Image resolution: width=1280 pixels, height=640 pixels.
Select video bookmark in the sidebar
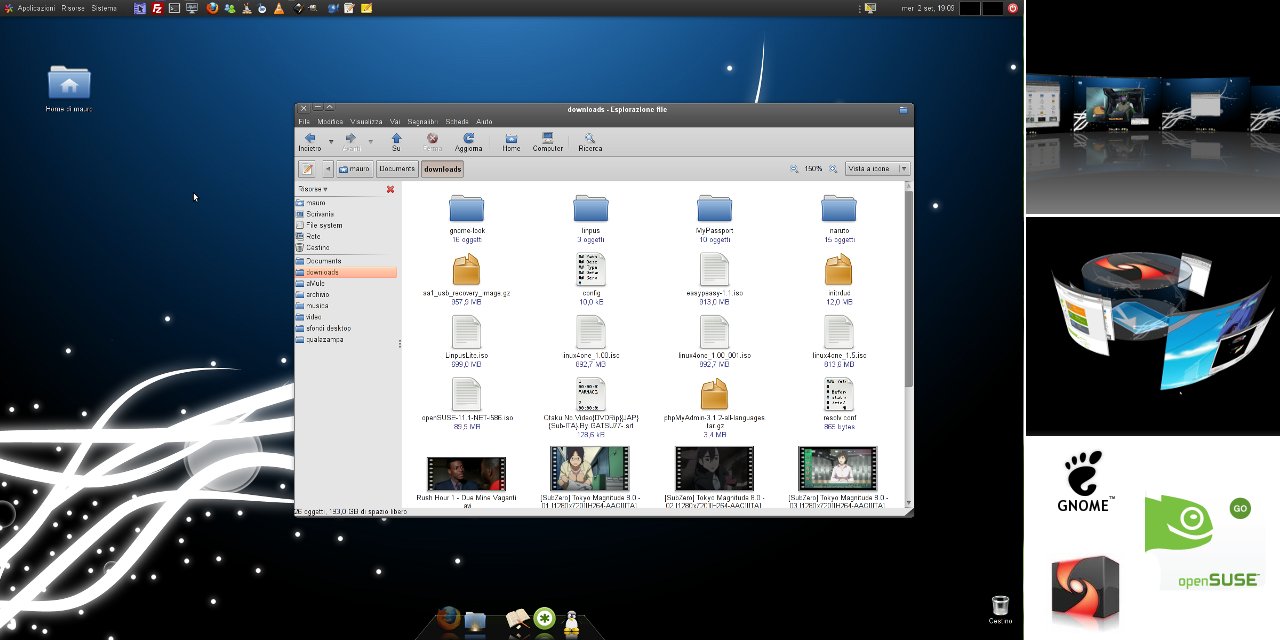point(346,317)
